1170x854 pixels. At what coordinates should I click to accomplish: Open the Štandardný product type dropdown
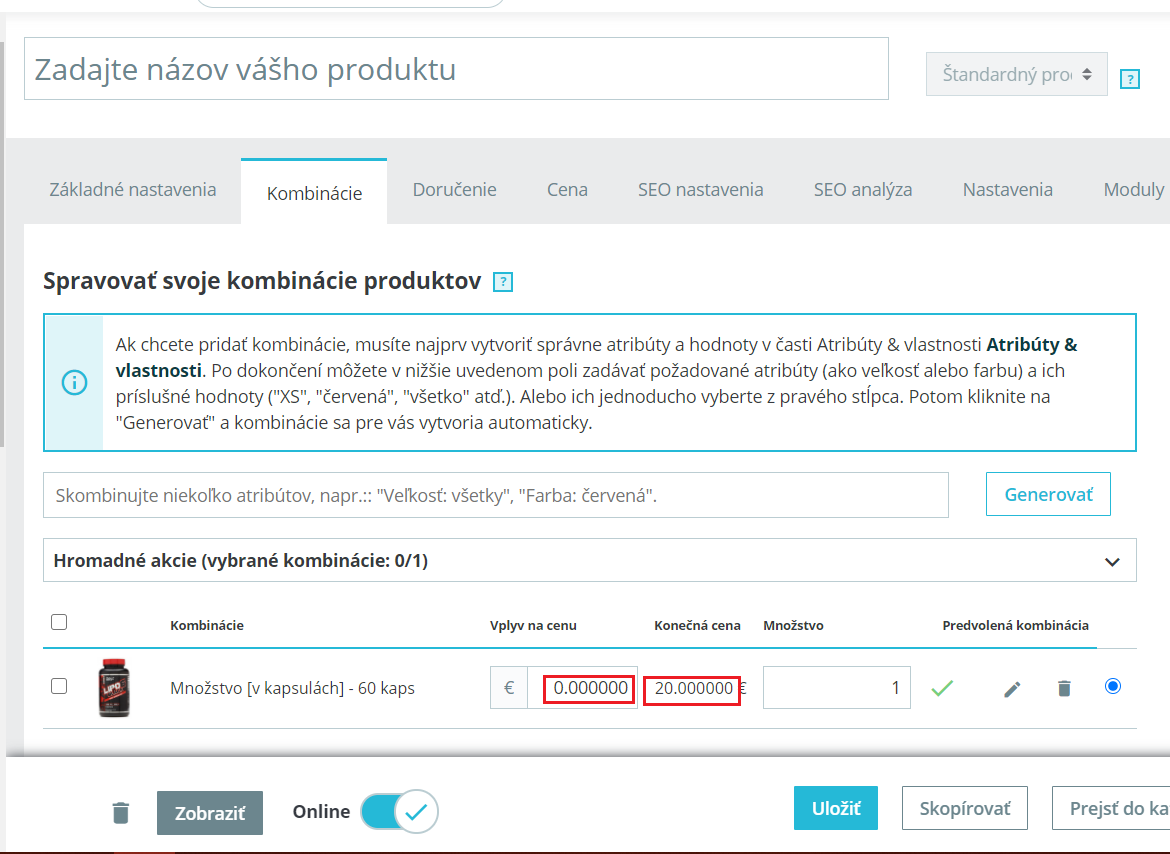pos(1016,74)
